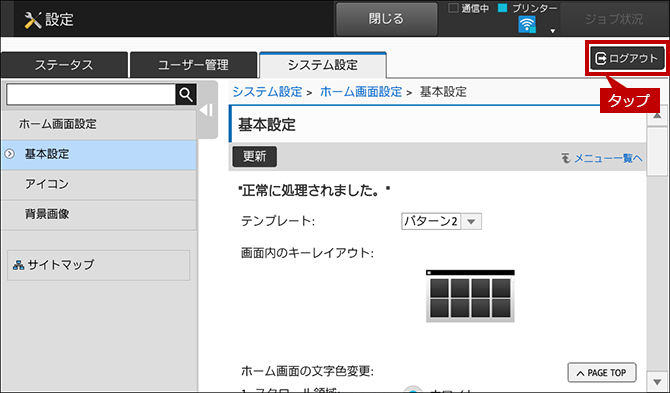Screen dimensions: 670x393
Task: Click the ジョブ状況 button
Action: pos(614,19)
